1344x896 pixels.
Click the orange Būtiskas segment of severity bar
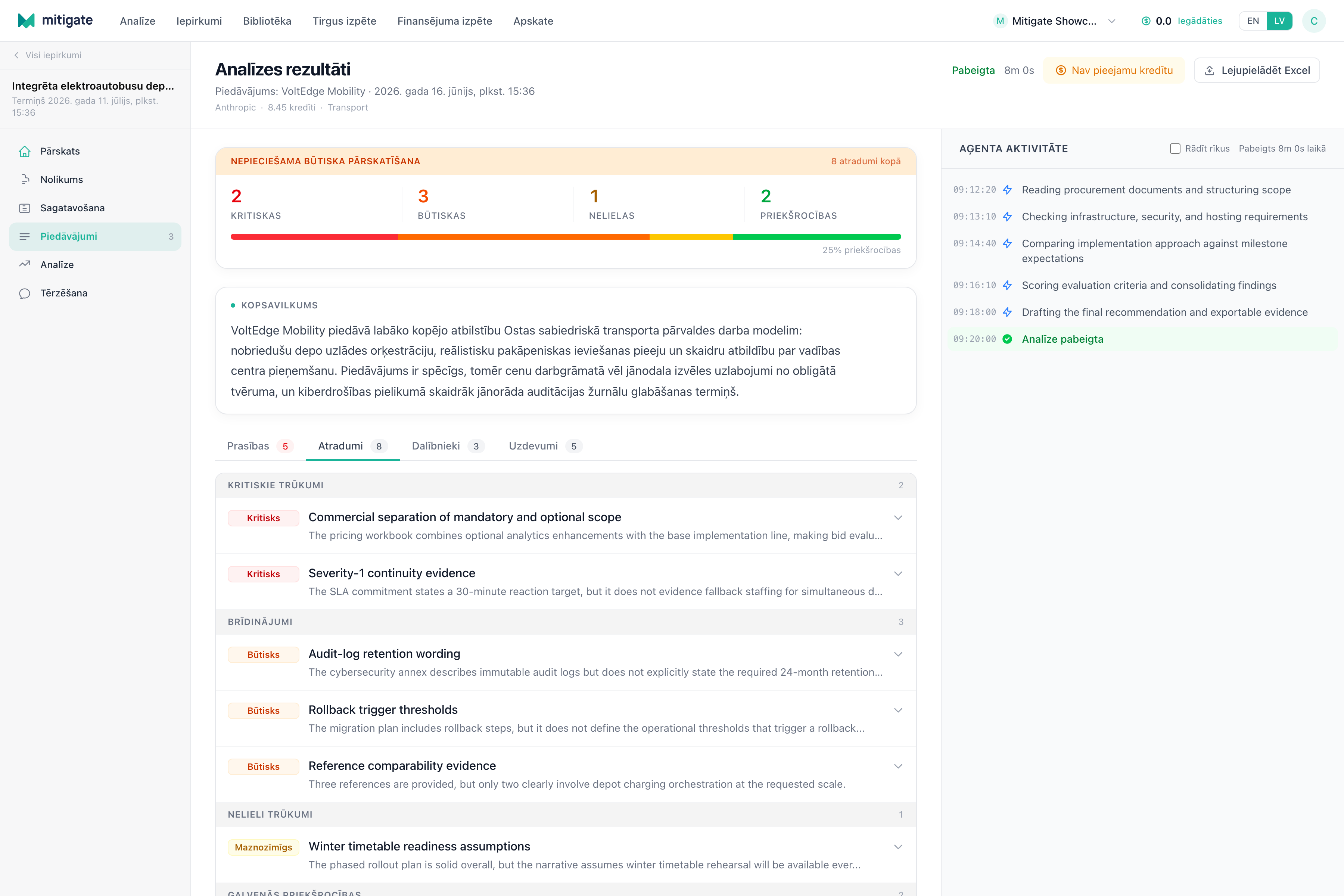tap(523, 237)
